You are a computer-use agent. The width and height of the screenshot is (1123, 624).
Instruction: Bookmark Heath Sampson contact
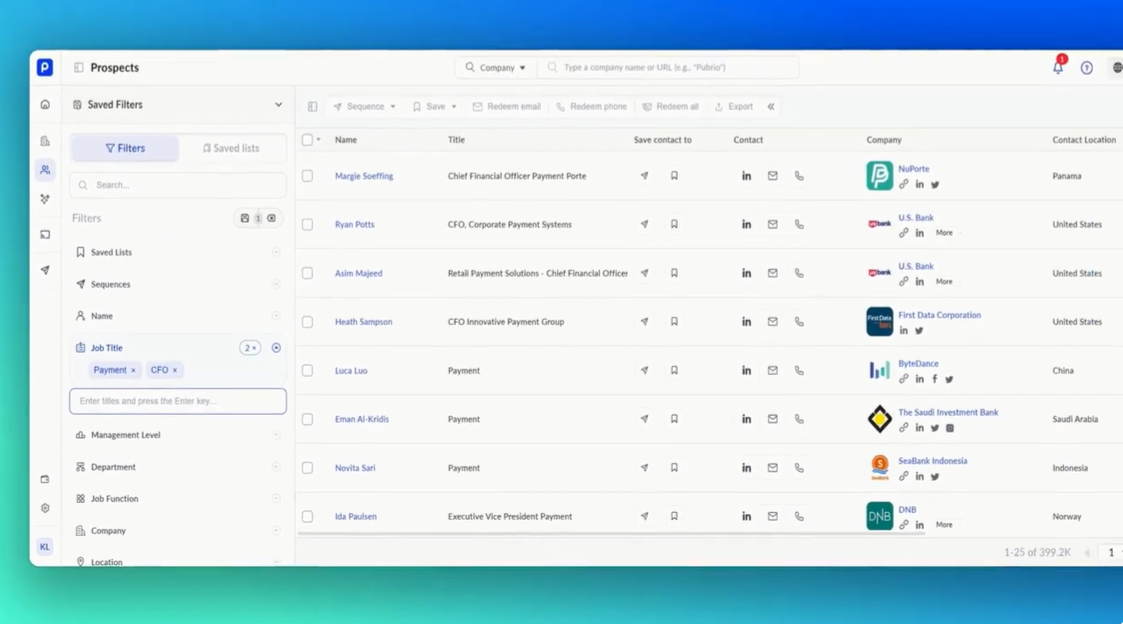(x=674, y=322)
